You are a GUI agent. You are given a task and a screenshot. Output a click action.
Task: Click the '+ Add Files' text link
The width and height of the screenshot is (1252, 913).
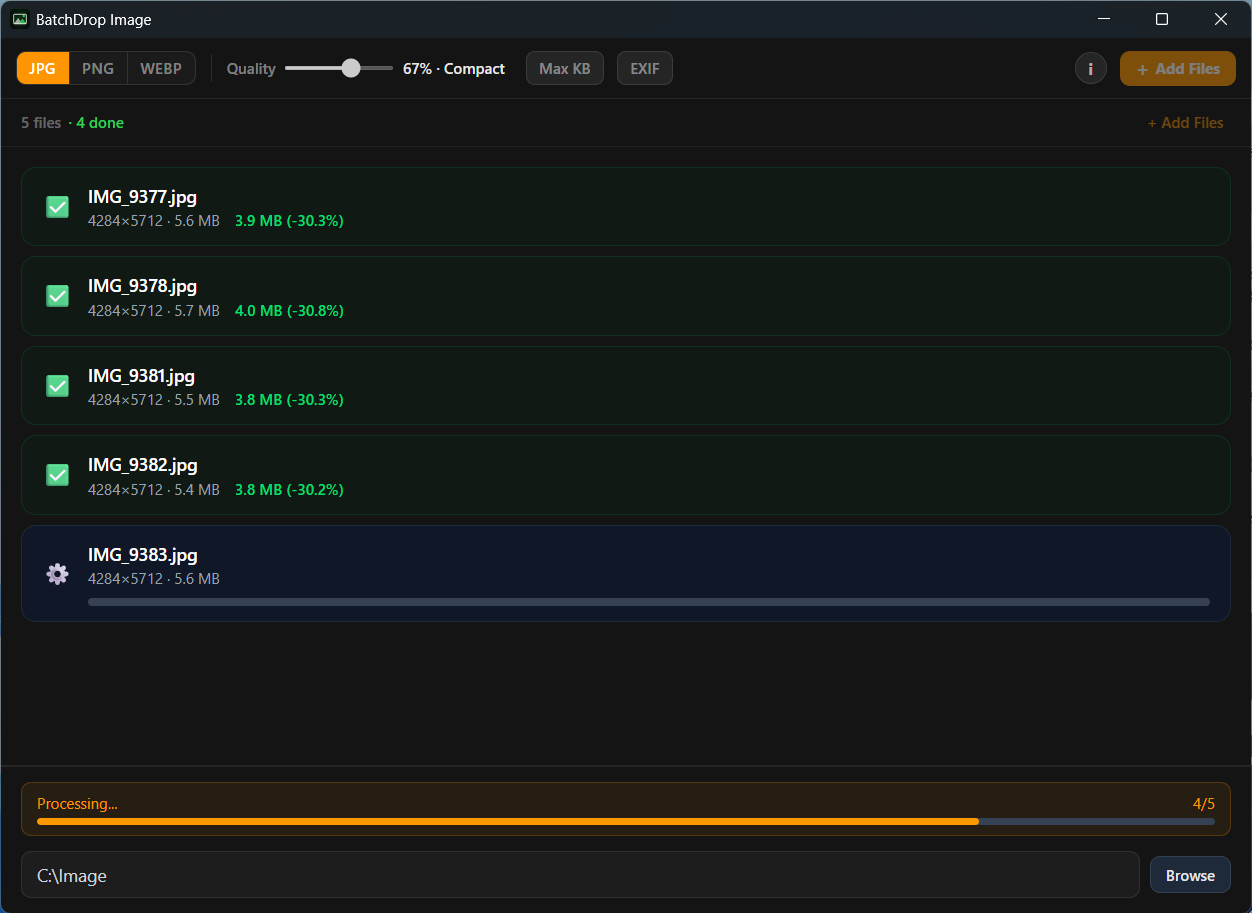(x=1185, y=123)
